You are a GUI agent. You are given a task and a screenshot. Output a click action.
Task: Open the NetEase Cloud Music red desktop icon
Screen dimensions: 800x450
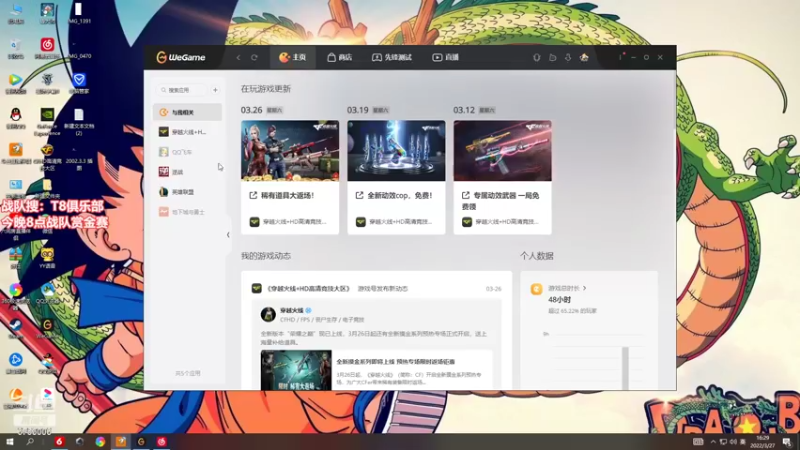click(47, 48)
